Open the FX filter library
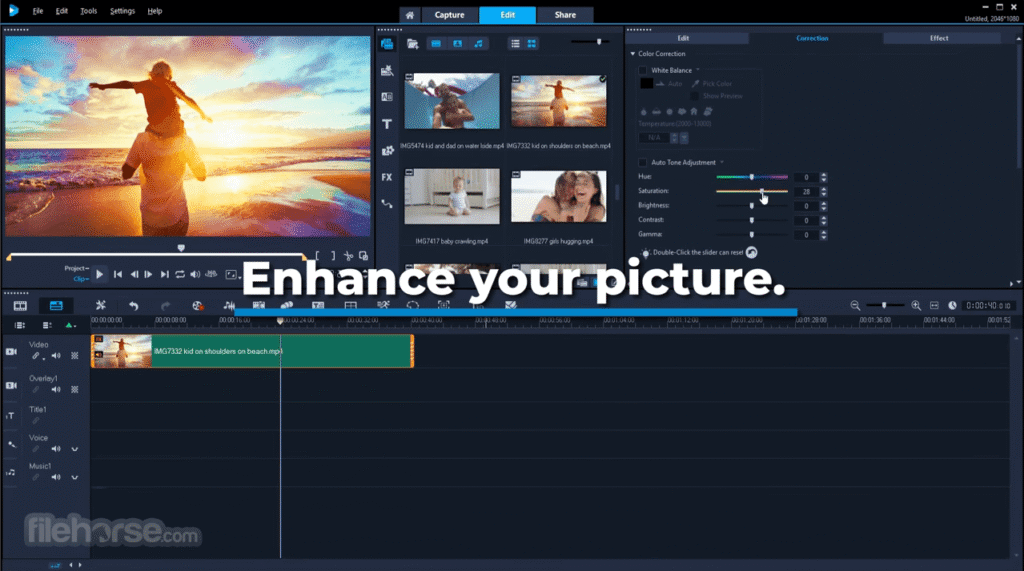 pyautogui.click(x=387, y=177)
